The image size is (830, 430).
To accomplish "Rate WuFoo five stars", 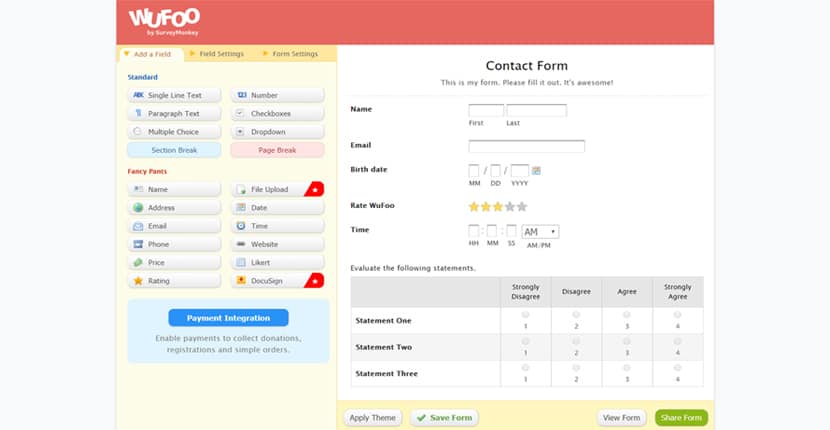I will [522, 207].
